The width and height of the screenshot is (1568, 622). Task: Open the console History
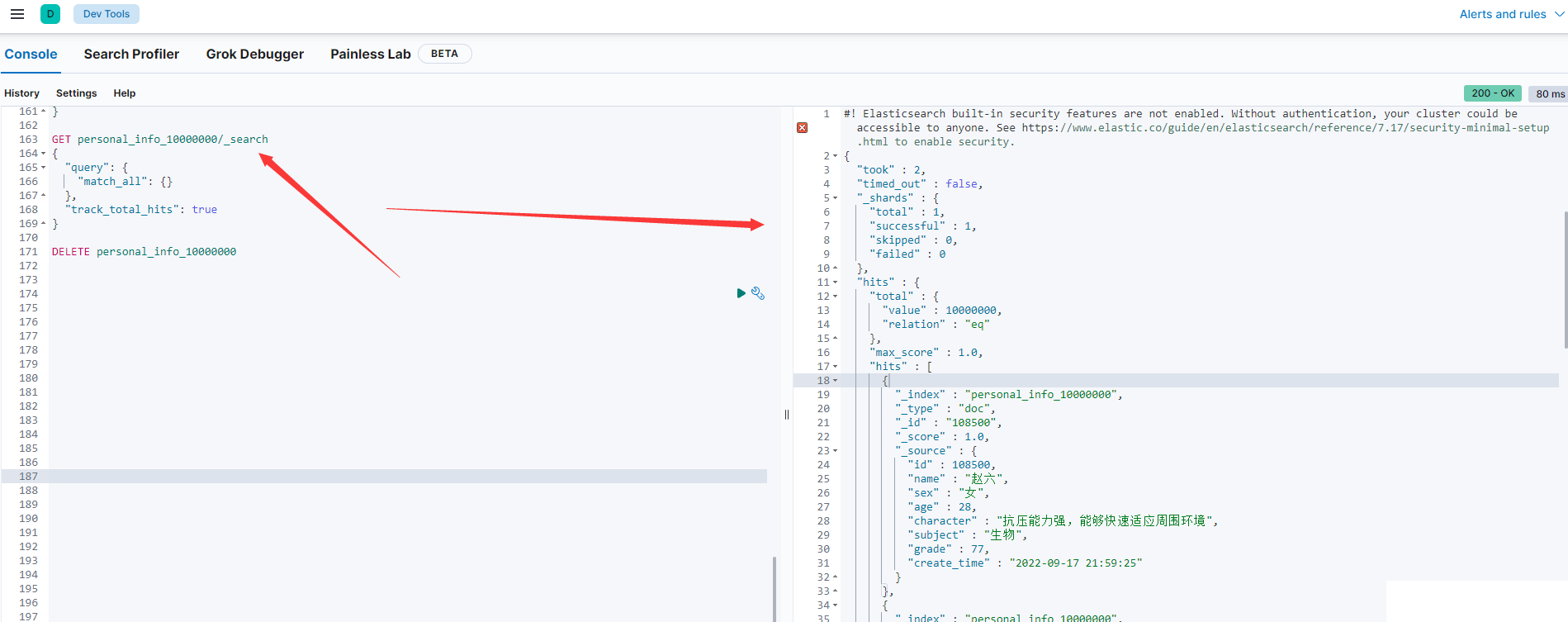click(21, 93)
